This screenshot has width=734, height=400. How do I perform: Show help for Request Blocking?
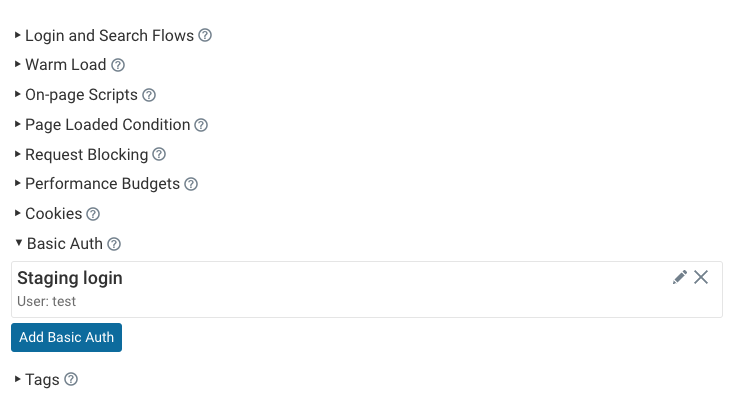(159, 154)
